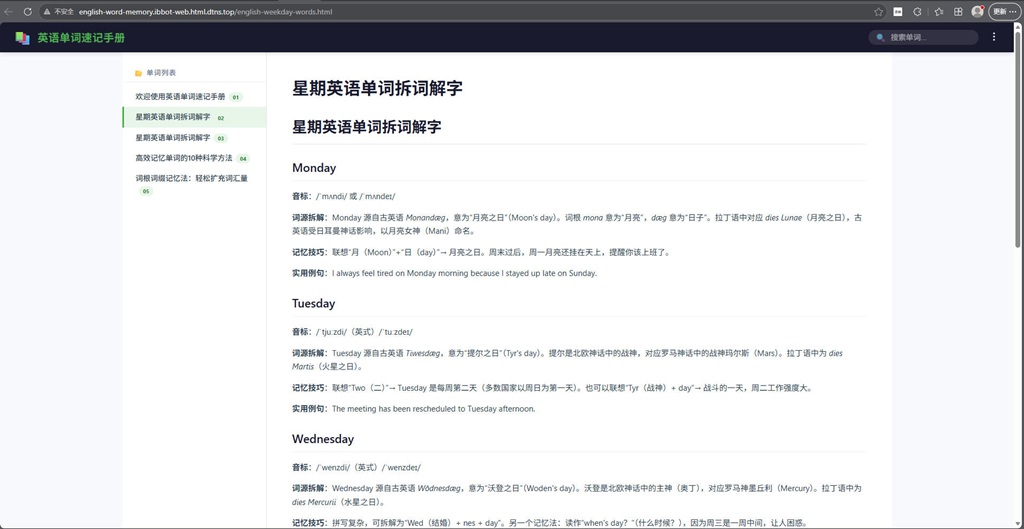Viewport: 1024px width, 529px height.
Task: Open 词根词缀记忆法 sidebar entry
Action: coord(194,184)
